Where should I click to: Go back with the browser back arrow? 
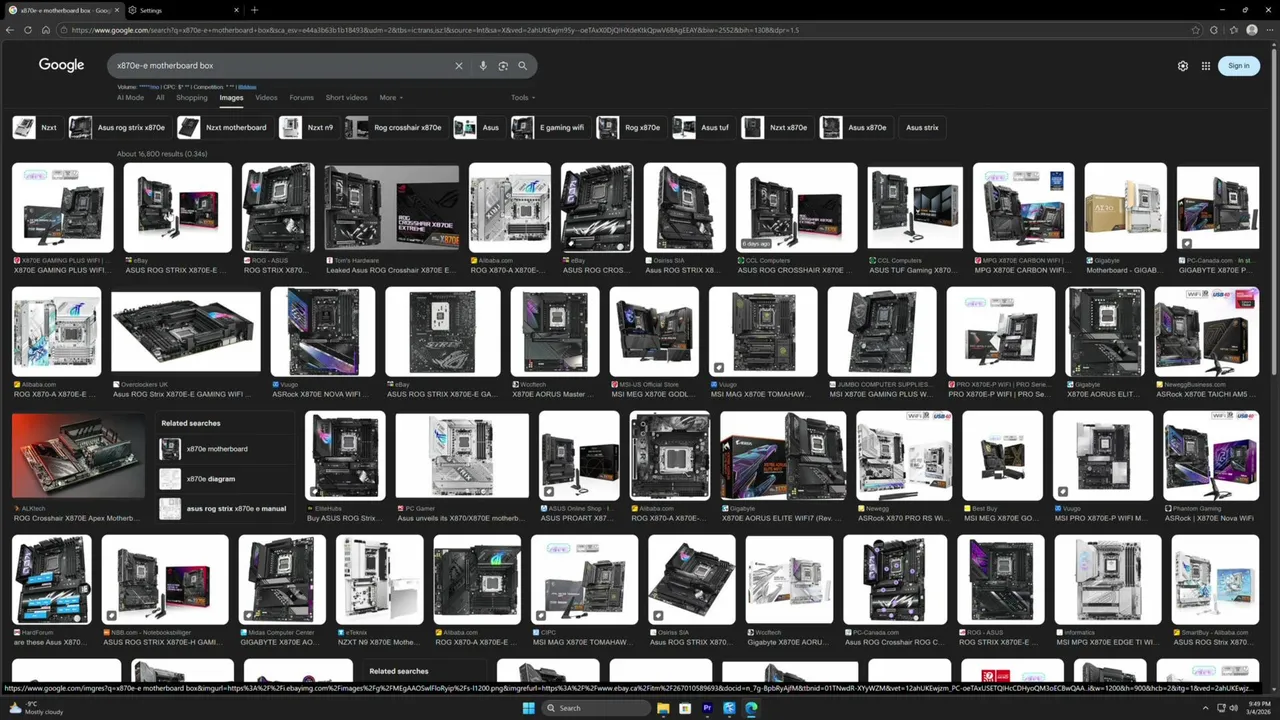tap(10, 30)
